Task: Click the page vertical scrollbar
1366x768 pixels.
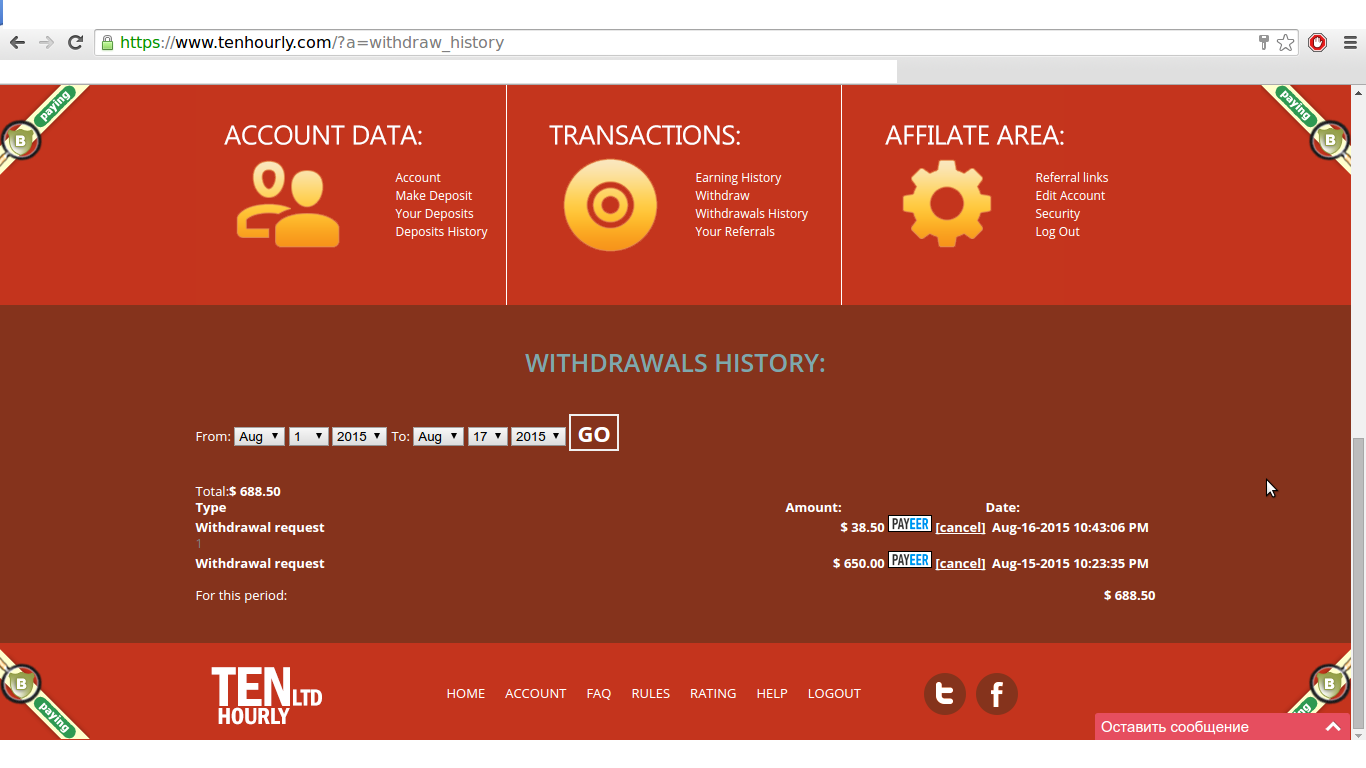Action: pos(1358,540)
